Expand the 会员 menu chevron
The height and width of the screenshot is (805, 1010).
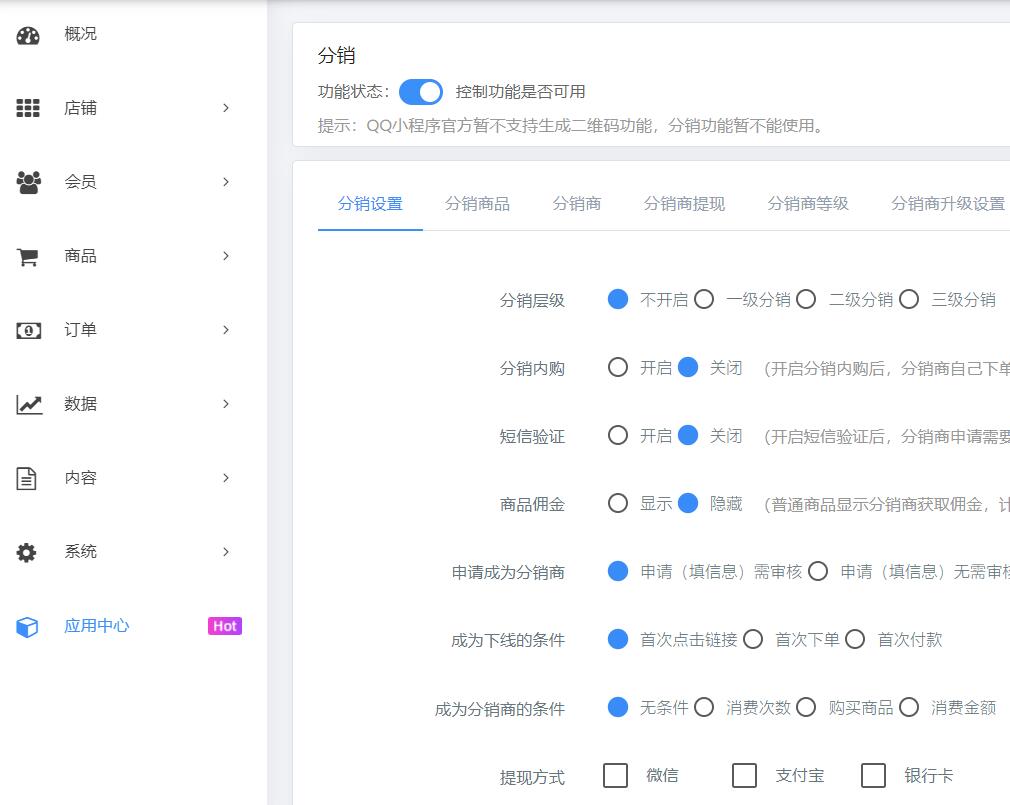(x=226, y=182)
